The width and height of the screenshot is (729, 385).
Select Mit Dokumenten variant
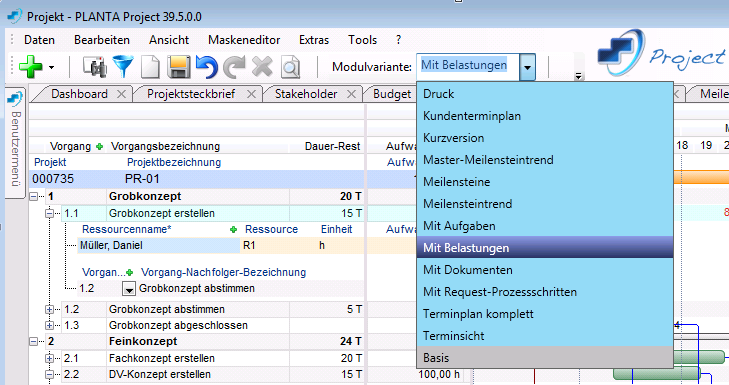(545, 270)
